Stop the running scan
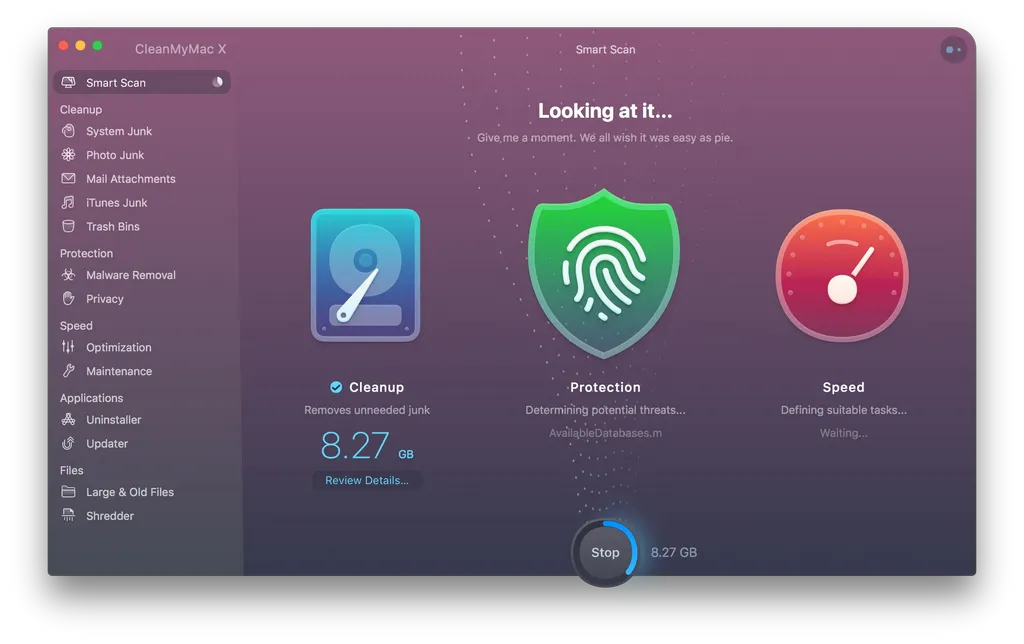Viewport: 1024px width, 644px height. coord(605,553)
